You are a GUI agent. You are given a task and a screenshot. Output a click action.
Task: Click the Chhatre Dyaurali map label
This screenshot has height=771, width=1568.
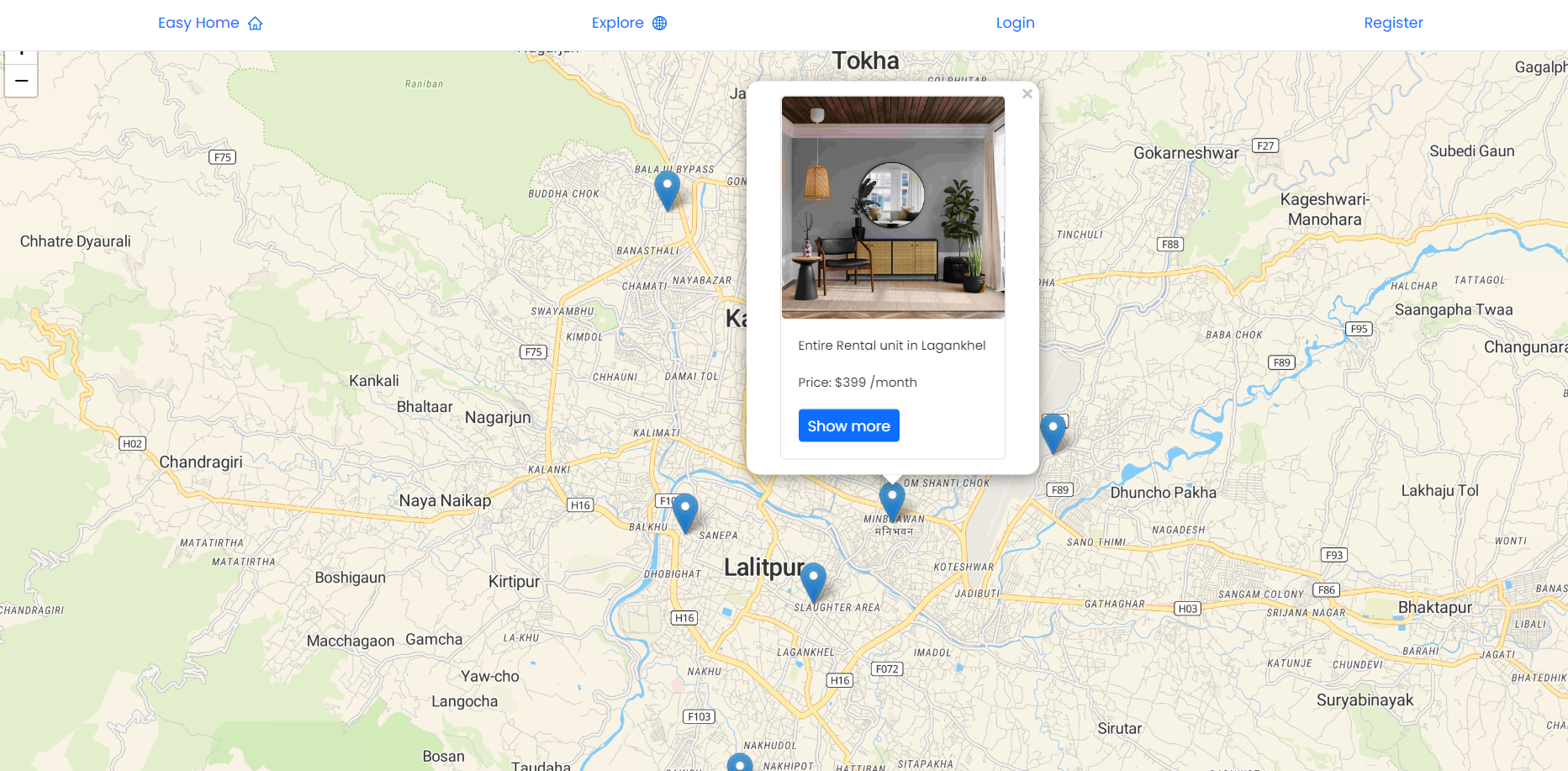pos(76,242)
